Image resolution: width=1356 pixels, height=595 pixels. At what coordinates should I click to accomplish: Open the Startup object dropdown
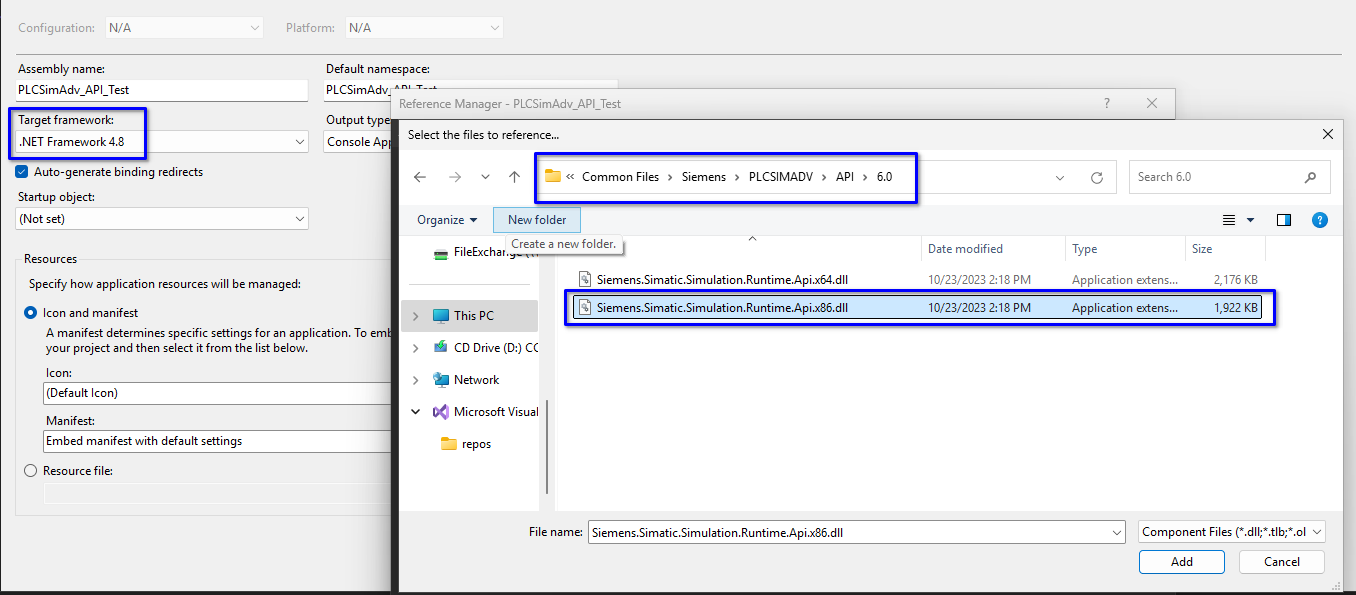[162, 218]
